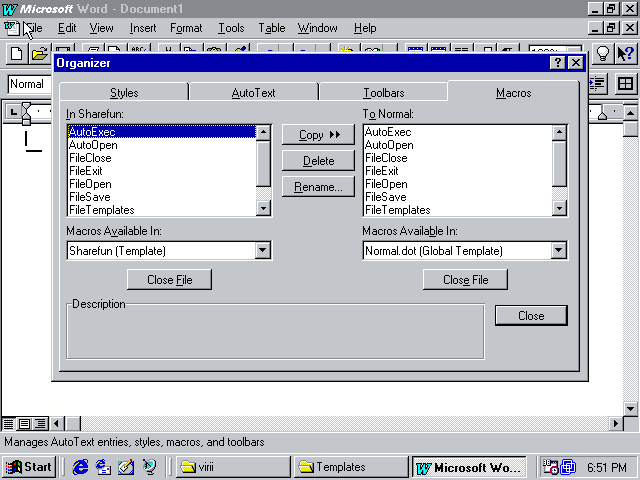The height and width of the screenshot is (480, 640).
Task: Select the Macros tab
Action: click(513, 93)
